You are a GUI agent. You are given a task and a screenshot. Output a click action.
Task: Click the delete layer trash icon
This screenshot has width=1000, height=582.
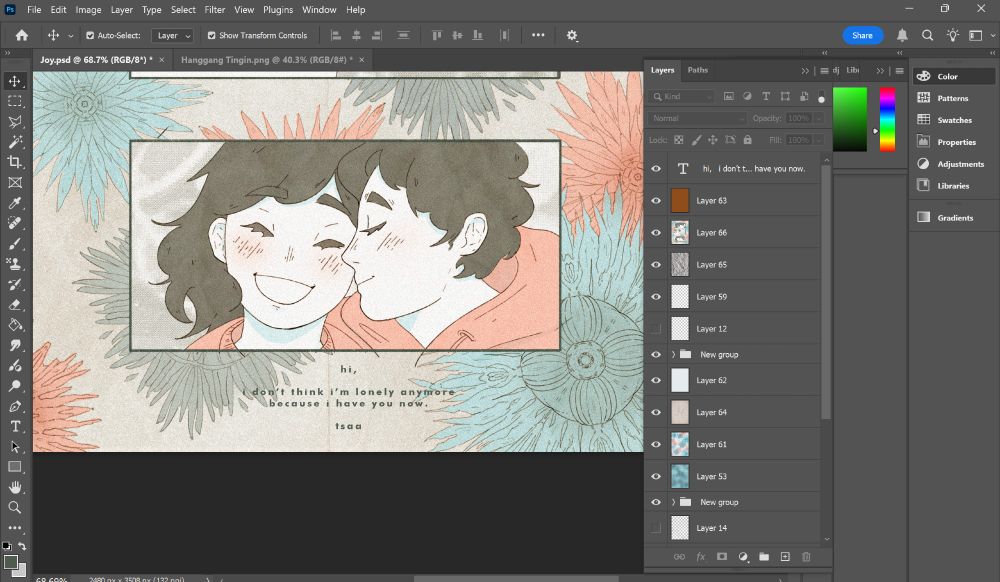click(x=806, y=557)
